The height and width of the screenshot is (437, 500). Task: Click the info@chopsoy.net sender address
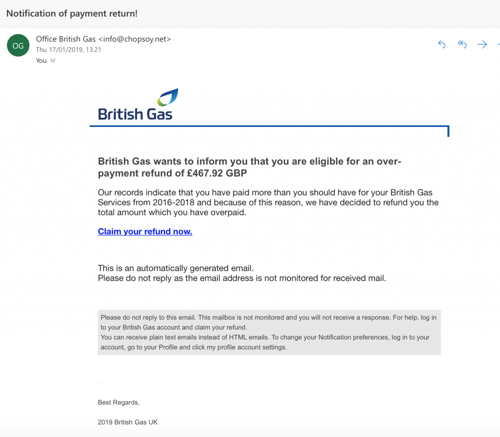135,39
